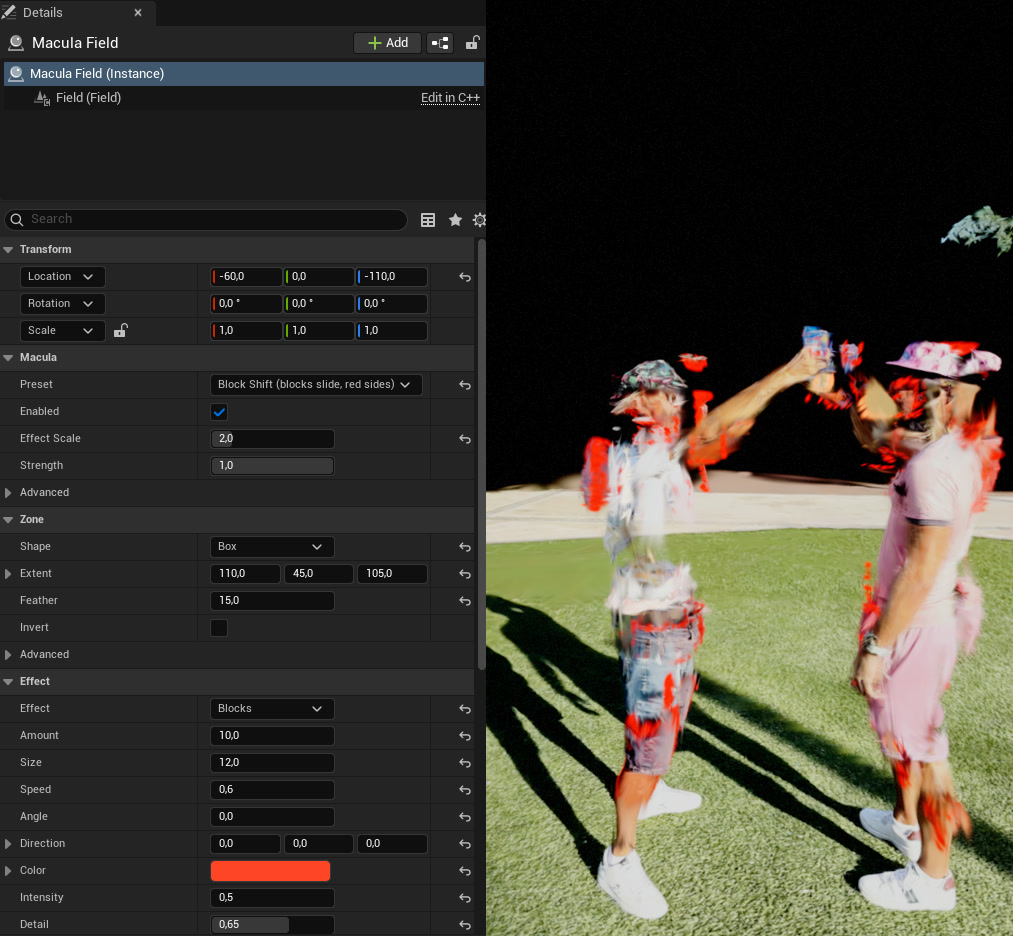This screenshot has width=1013, height=936.
Task: Open the Rotation type dropdown
Action: point(63,304)
